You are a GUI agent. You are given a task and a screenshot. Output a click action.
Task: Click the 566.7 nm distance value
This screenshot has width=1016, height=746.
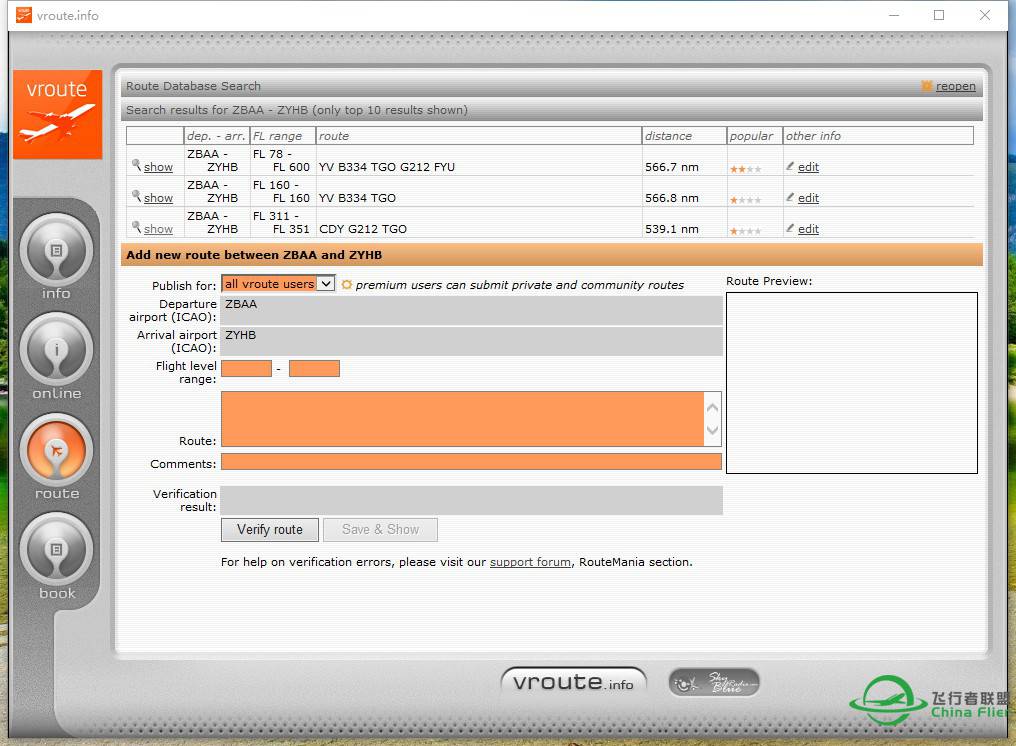pyautogui.click(x=672, y=167)
